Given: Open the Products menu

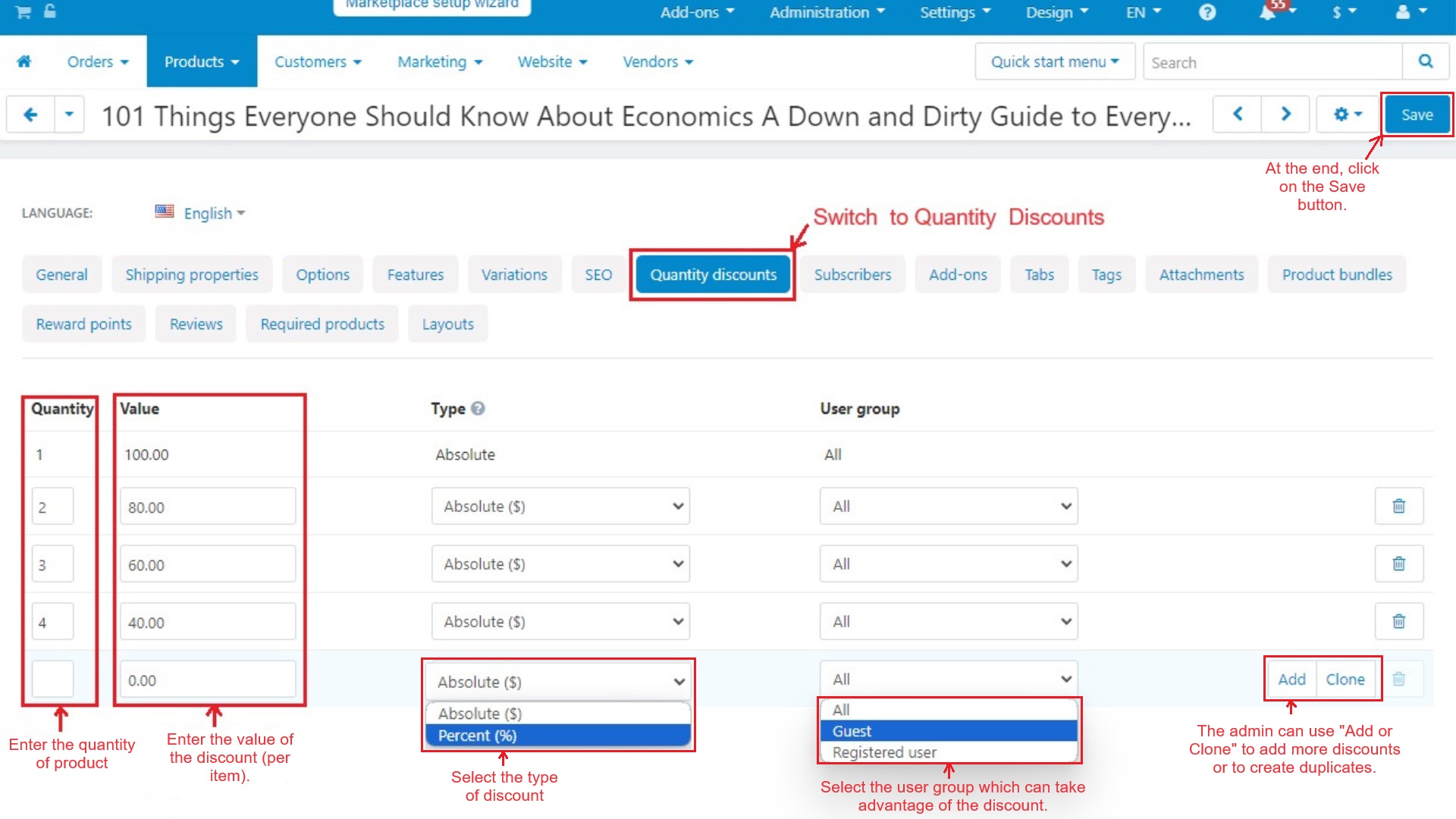Looking at the screenshot, I should 202,61.
